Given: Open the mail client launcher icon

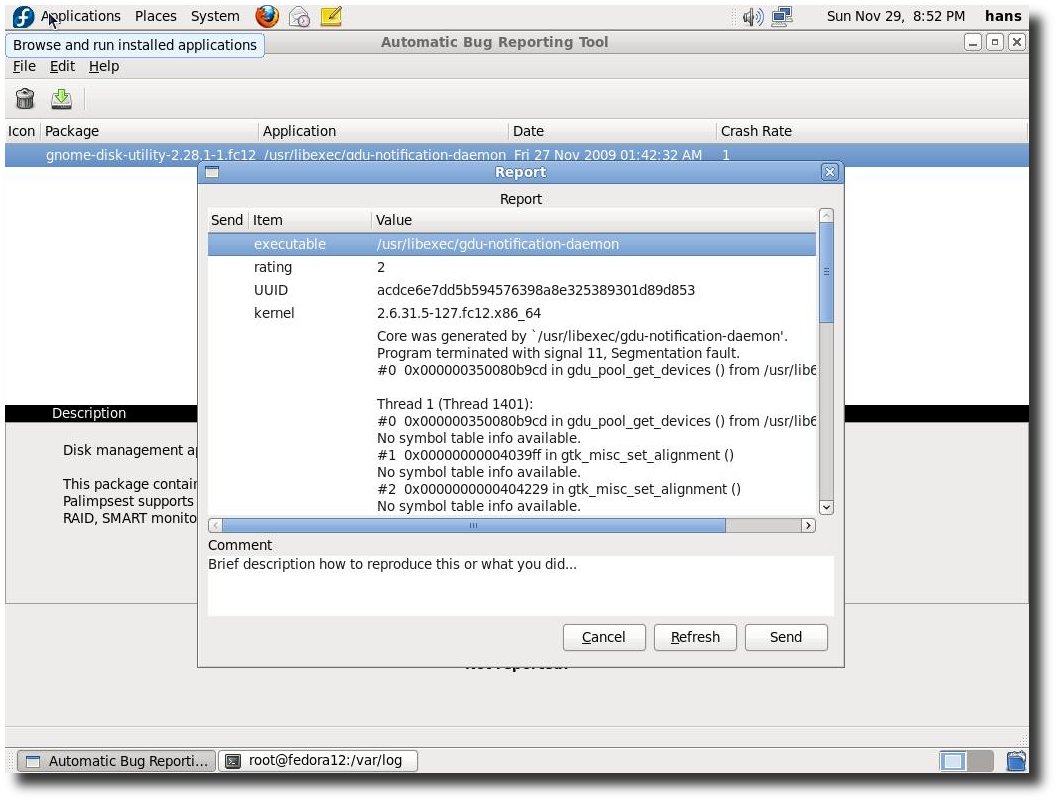Looking at the screenshot, I should point(299,17).
